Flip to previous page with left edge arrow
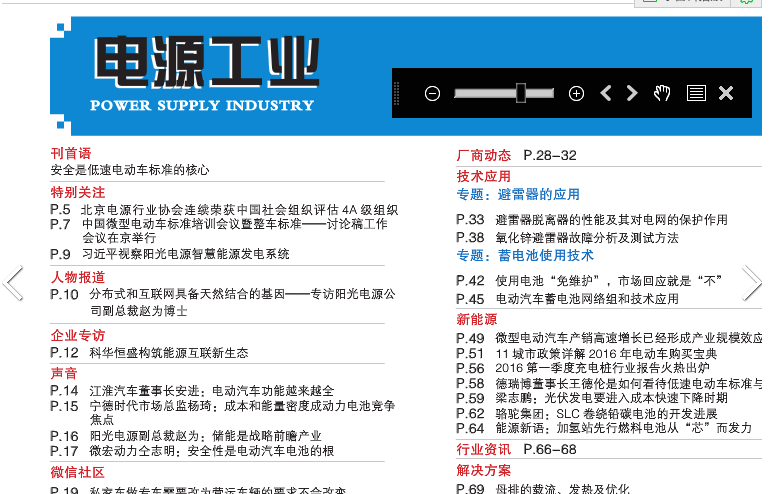This screenshot has width=770, height=494. coord(13,283)
